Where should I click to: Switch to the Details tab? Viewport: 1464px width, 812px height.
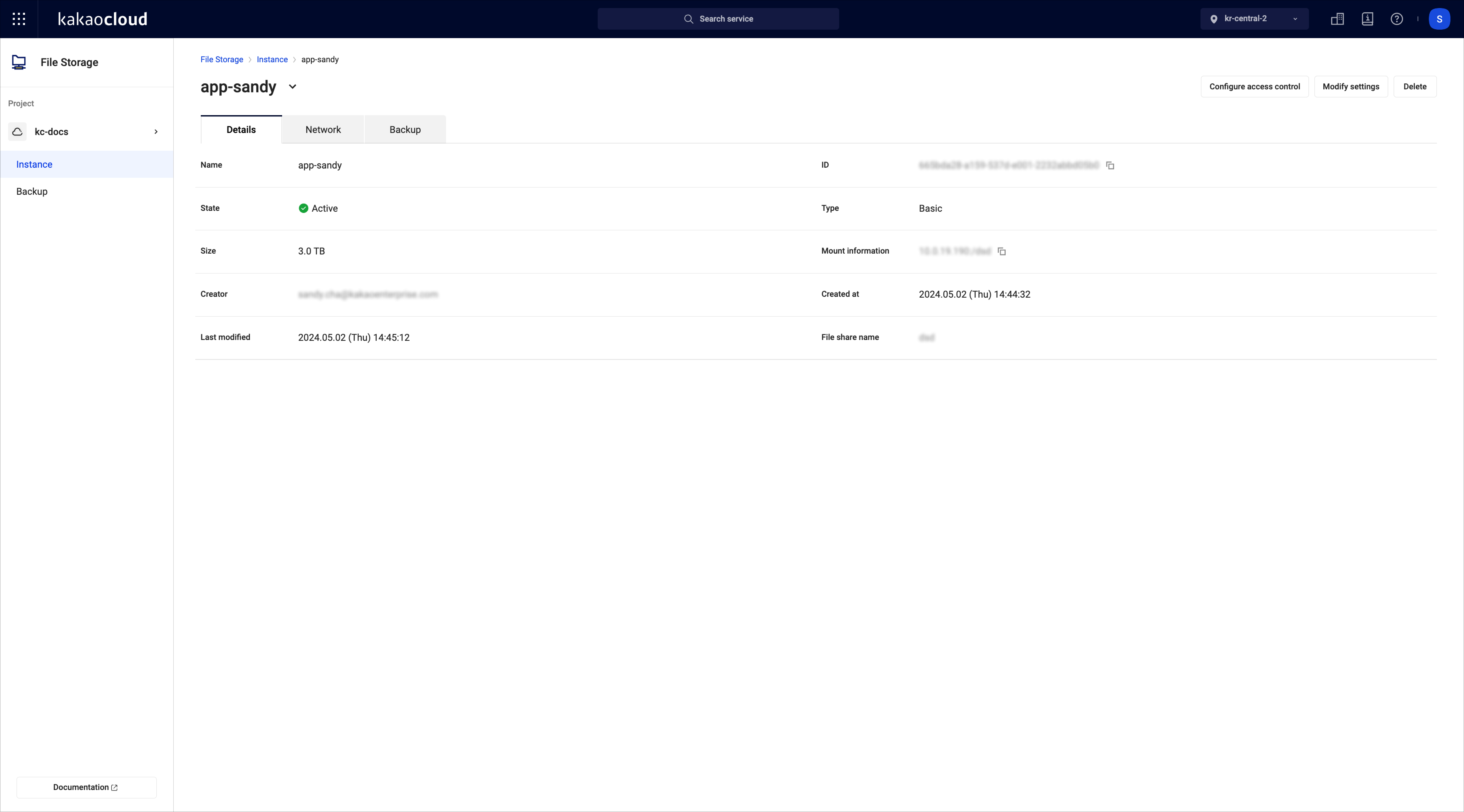point(241,130)
